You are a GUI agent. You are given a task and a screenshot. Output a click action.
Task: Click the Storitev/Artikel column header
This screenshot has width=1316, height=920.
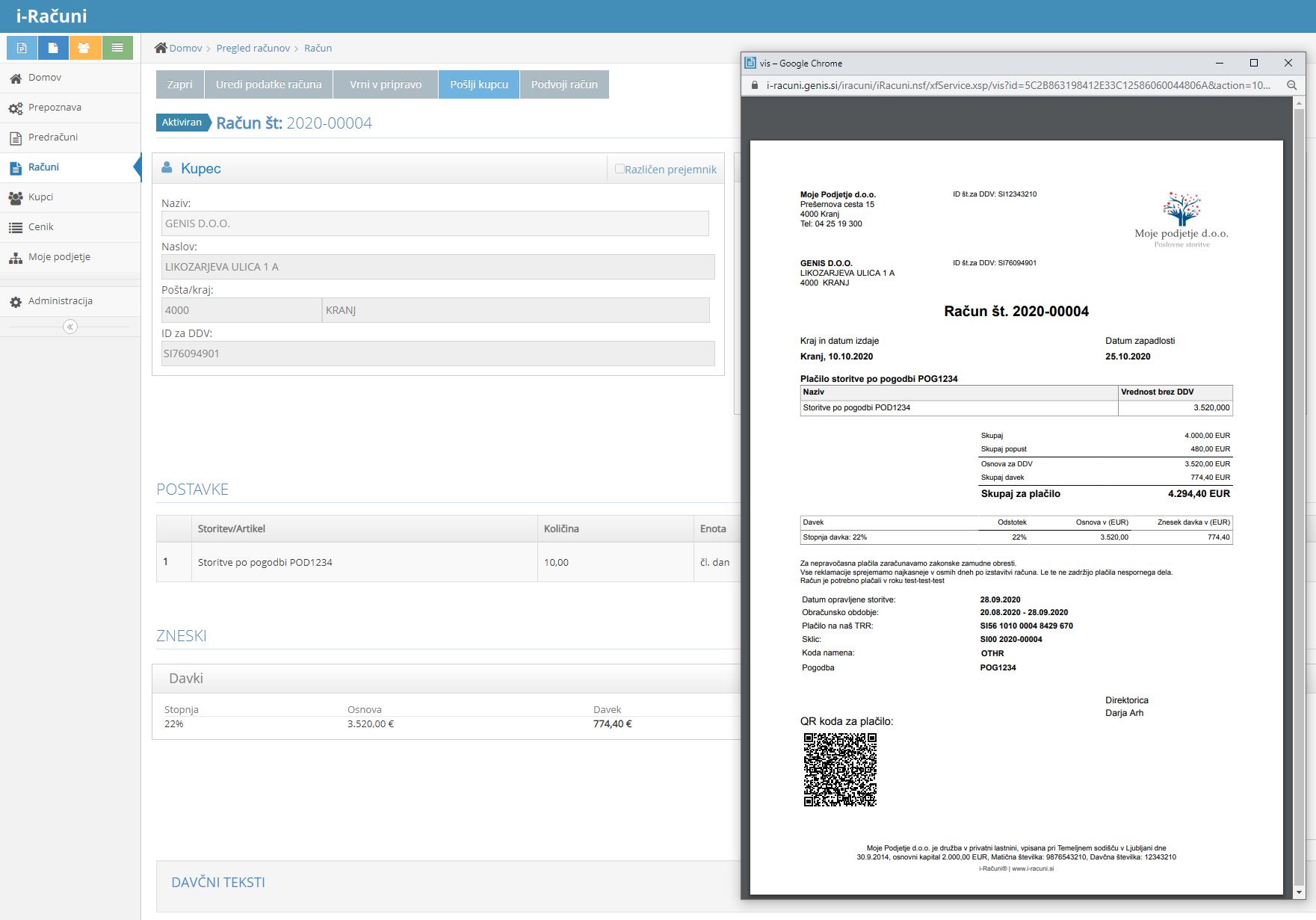(365, 528)
